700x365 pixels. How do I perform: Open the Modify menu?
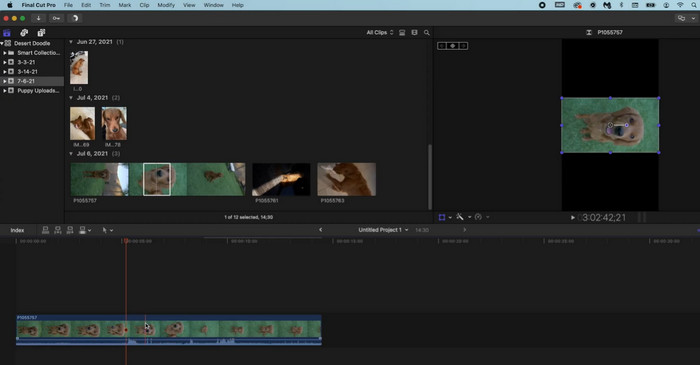click(166, 5)
